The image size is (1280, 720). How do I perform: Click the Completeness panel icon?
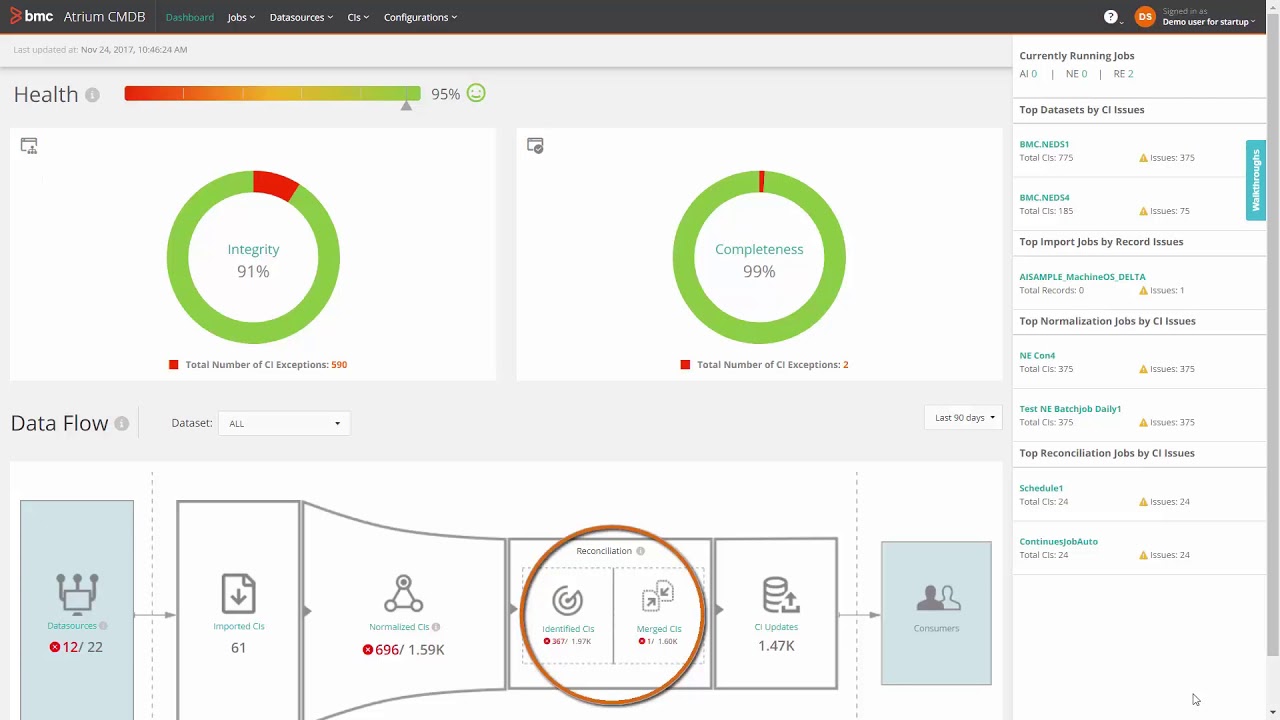[x=535, y=146]
